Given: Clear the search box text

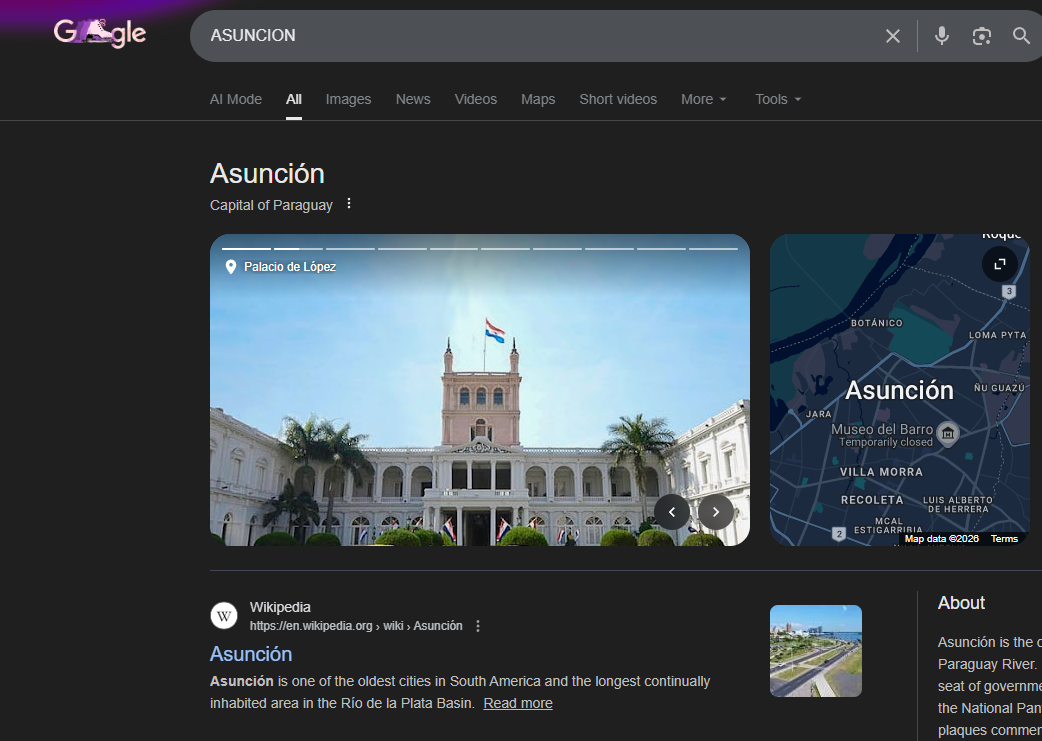Looking at the screenshot, I should 892,36.
